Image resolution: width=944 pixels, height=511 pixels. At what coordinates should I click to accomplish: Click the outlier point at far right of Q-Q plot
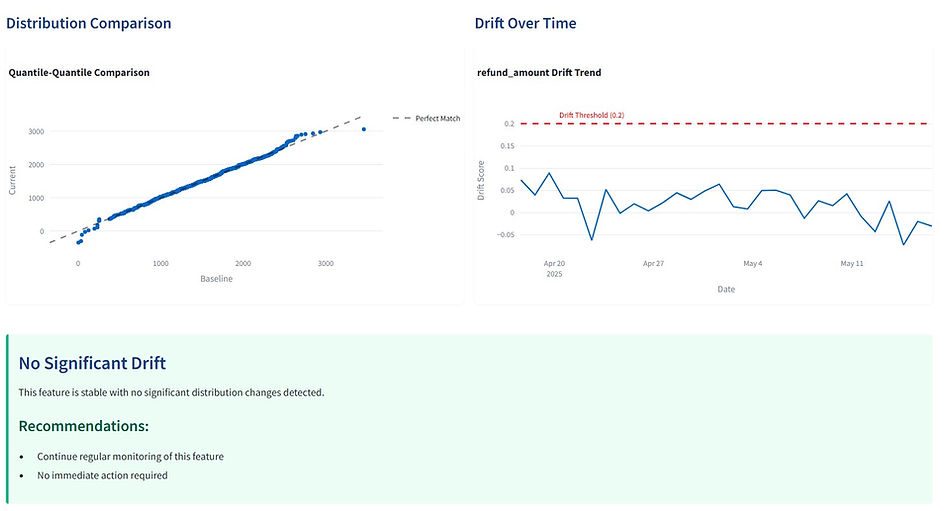click(x=364, y=129)
